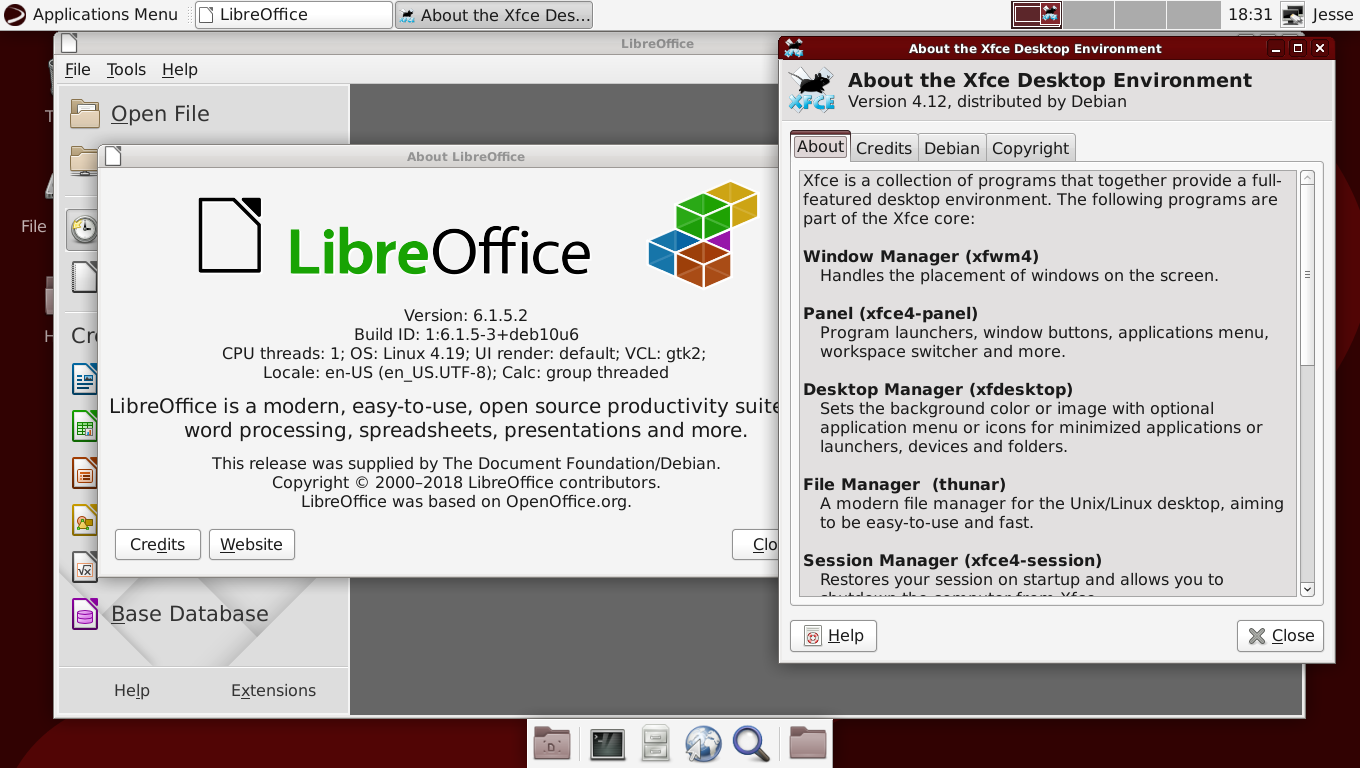This screenshot has width=1360, height=768.
Task: Click the Window Manager (xfwm4) heading
Action: point(921,256)
